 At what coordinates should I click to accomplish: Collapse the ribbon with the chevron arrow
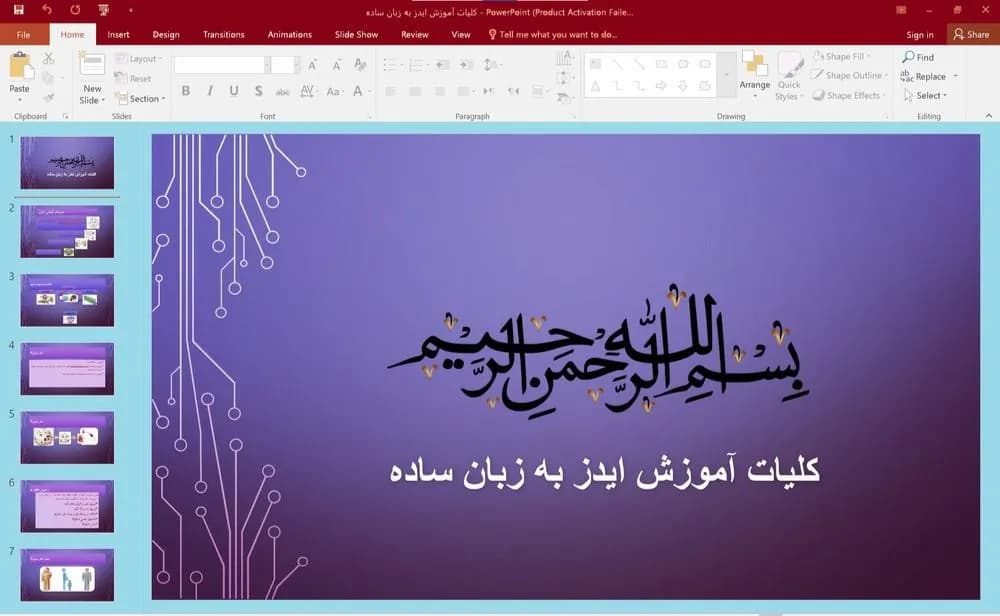click(989, 116)
